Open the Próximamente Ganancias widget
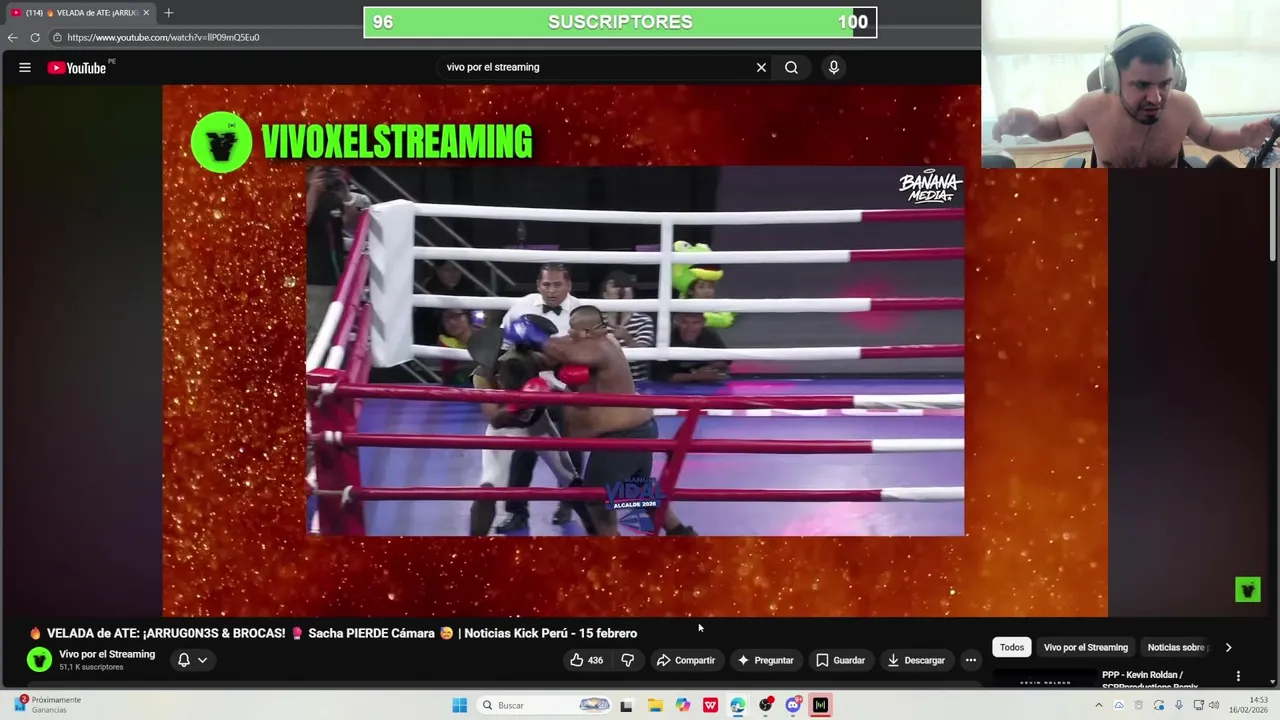The height and width of the screenshot is (720, 1280). click(47, 704)
